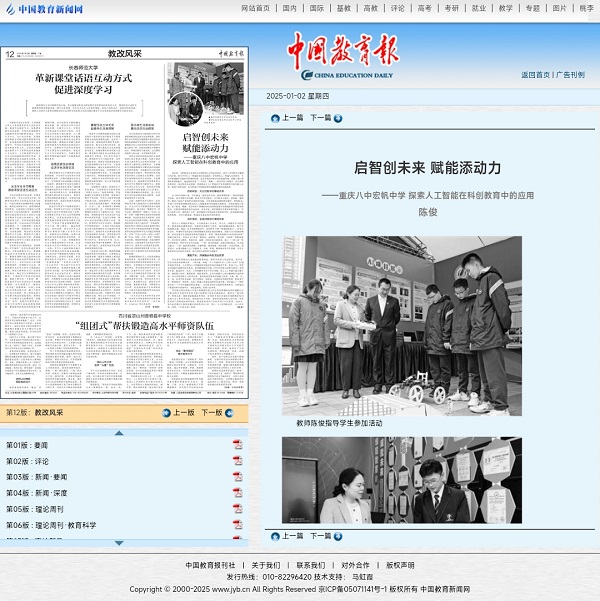This screenshot has height=601, width=600.
Task: Click top 上一篇 text link
Action: [293, 118]
